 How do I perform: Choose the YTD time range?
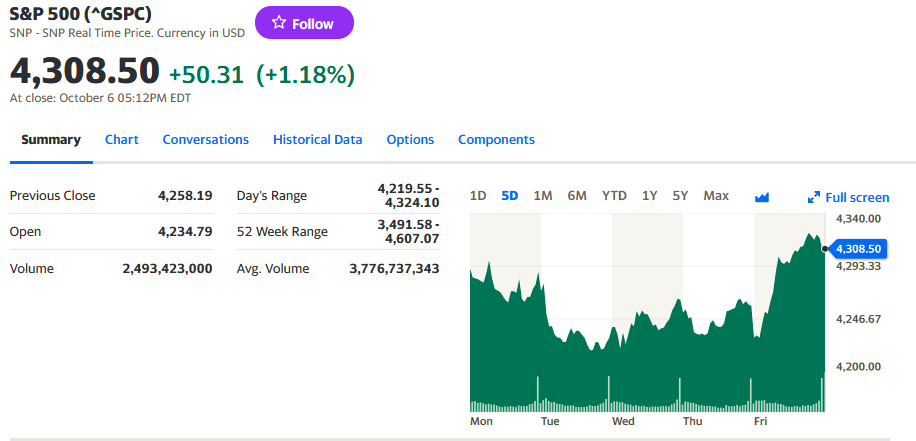[x=615, y=196]
